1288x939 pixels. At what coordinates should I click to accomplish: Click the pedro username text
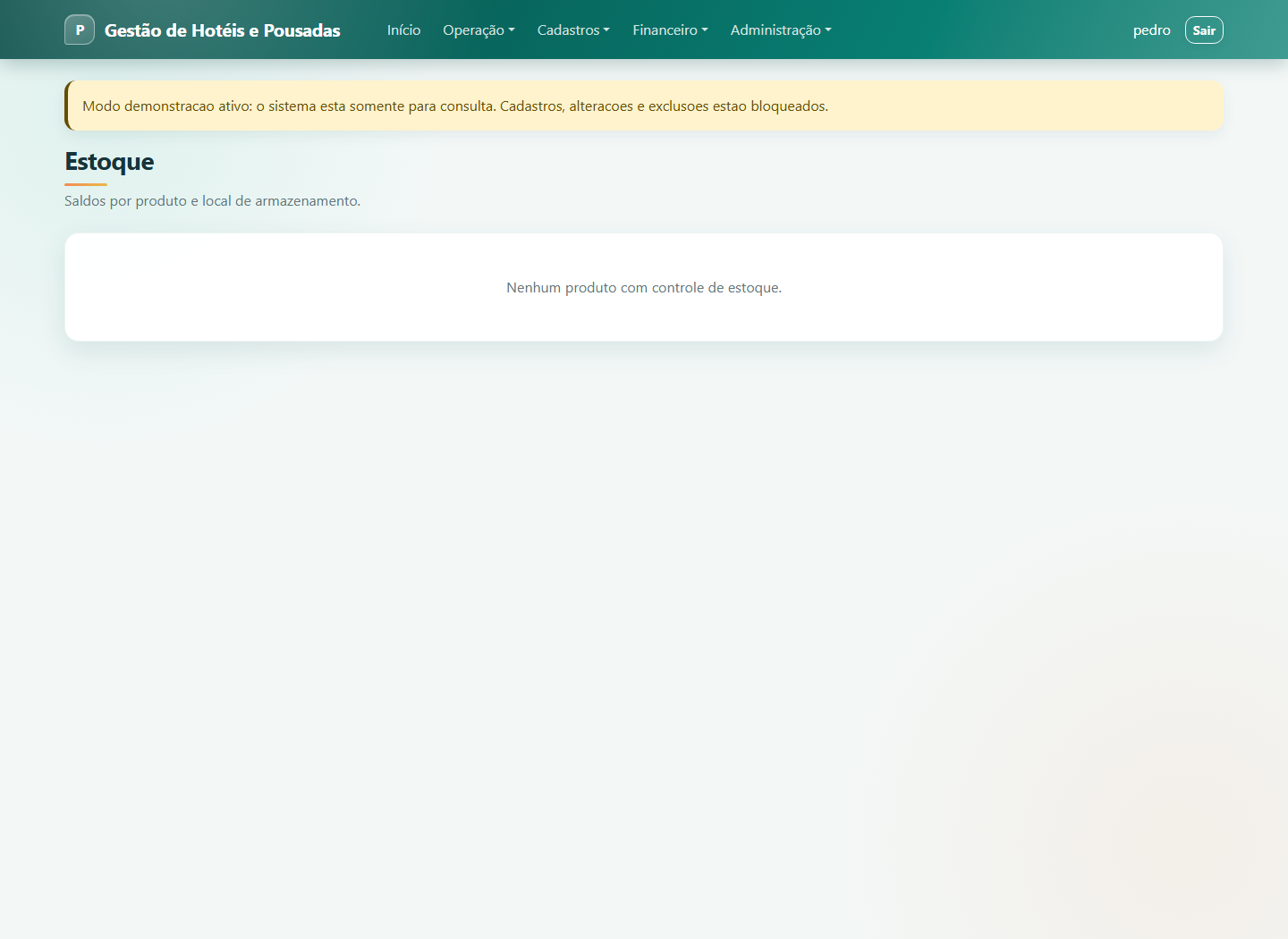tap(1151, 30)
